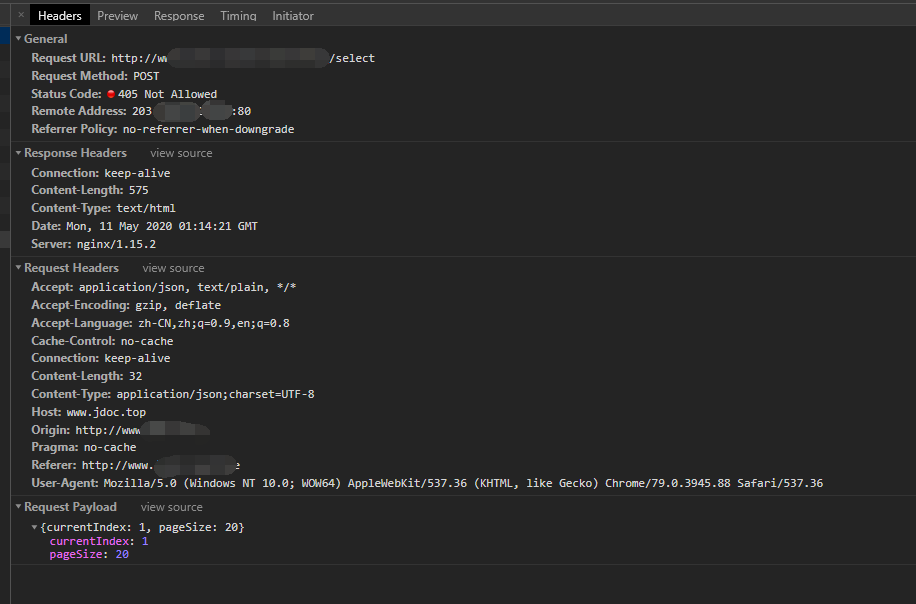Switch to the Headers tab
The height and width of the screenshot is (604, 916).
(x=60, y=16)
